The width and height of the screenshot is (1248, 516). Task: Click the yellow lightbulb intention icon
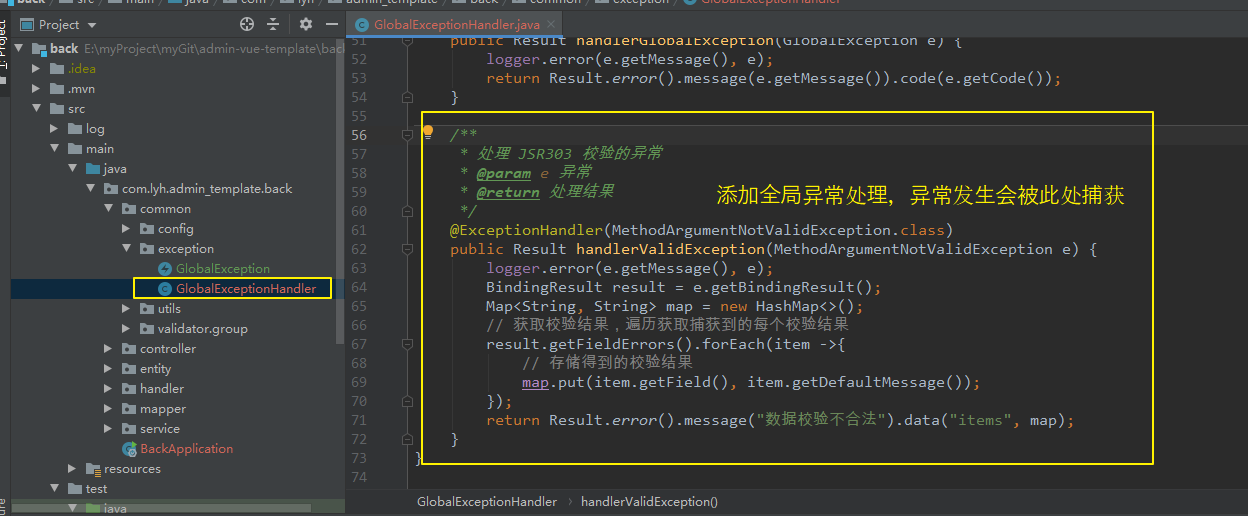tap(428, 131)
